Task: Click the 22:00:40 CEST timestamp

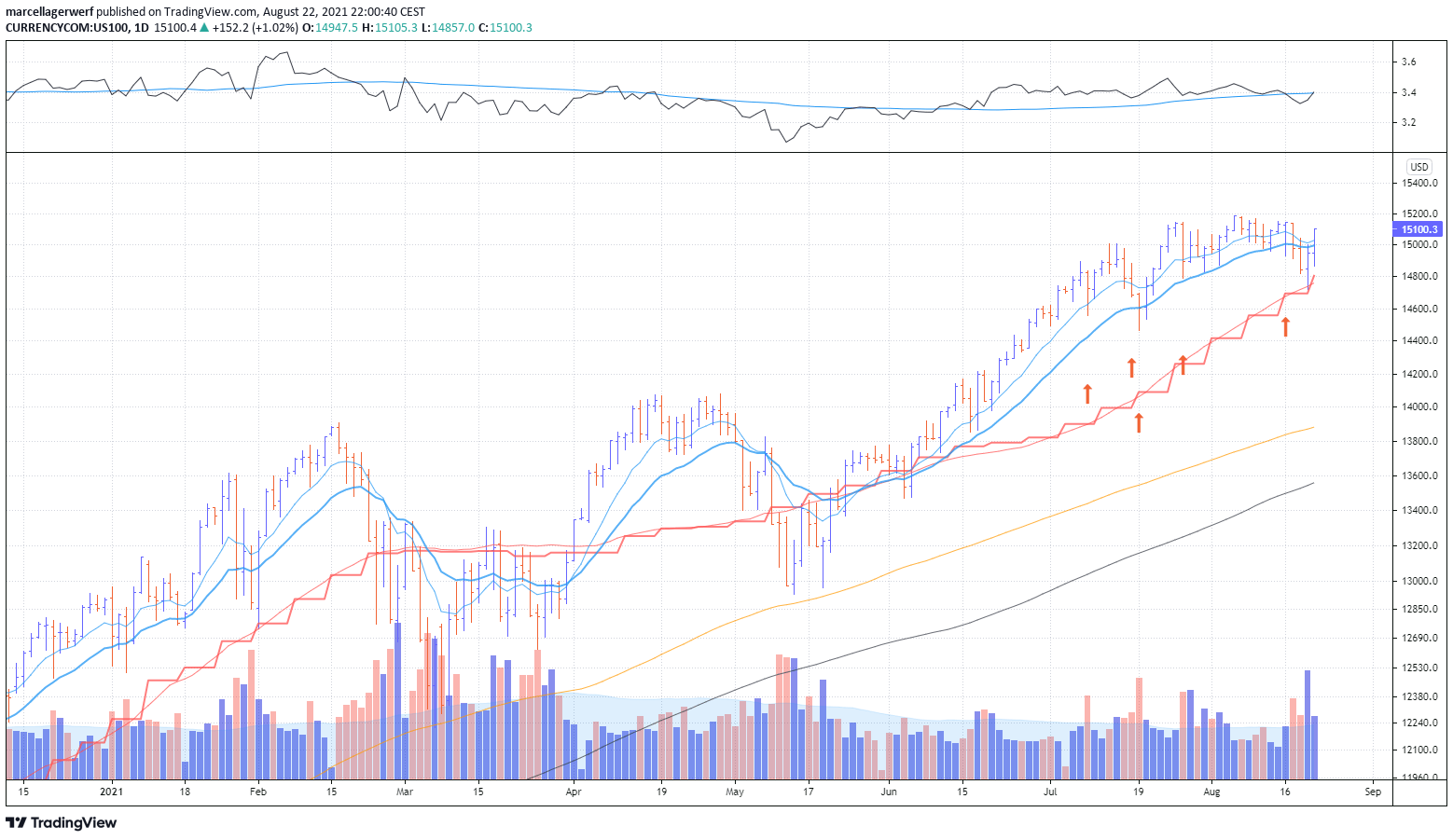Action: (x=390, y=12)
